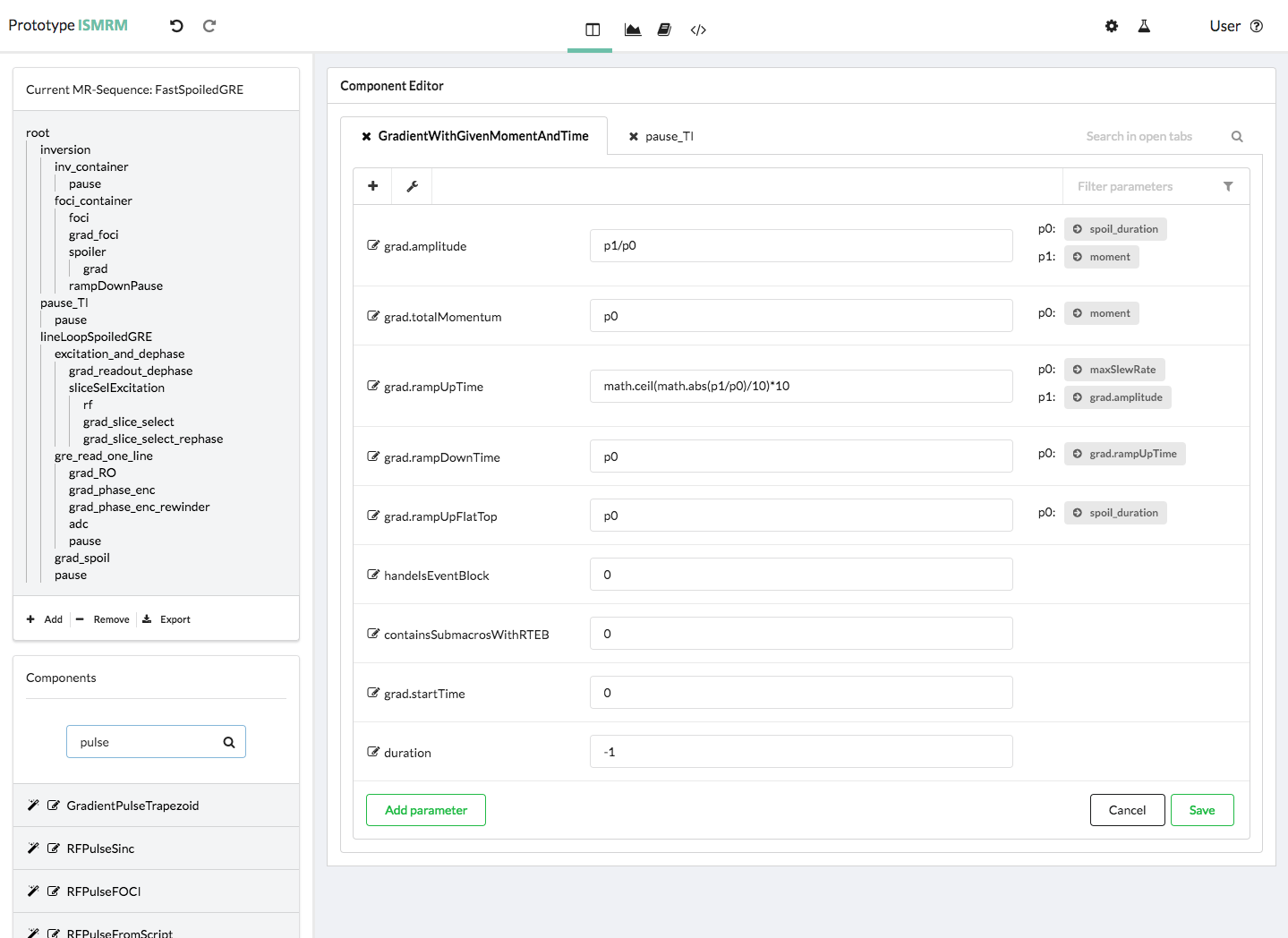Click the wrench tool icon in editor
This screenshot has height=938, width=1288.
pos(413,186)
